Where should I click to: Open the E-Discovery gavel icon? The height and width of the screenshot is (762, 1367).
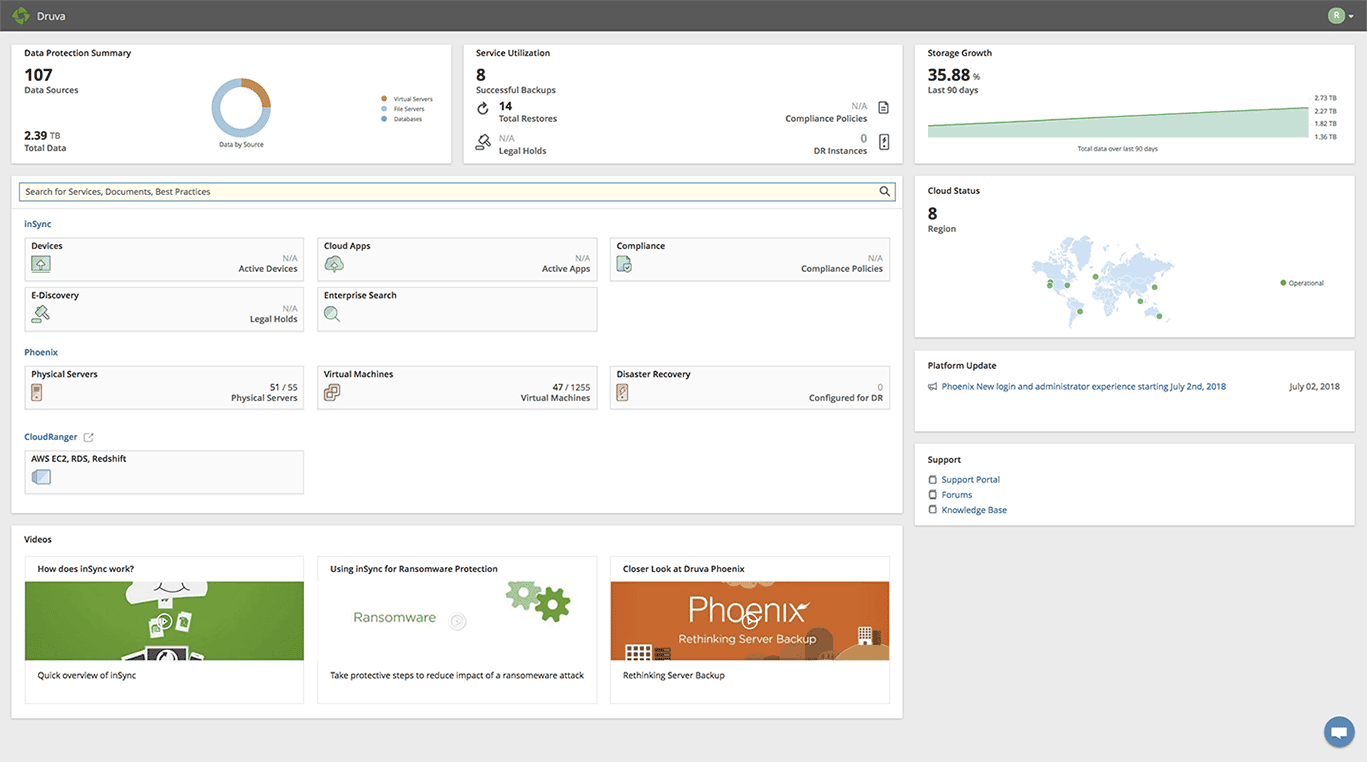(40, 314)
